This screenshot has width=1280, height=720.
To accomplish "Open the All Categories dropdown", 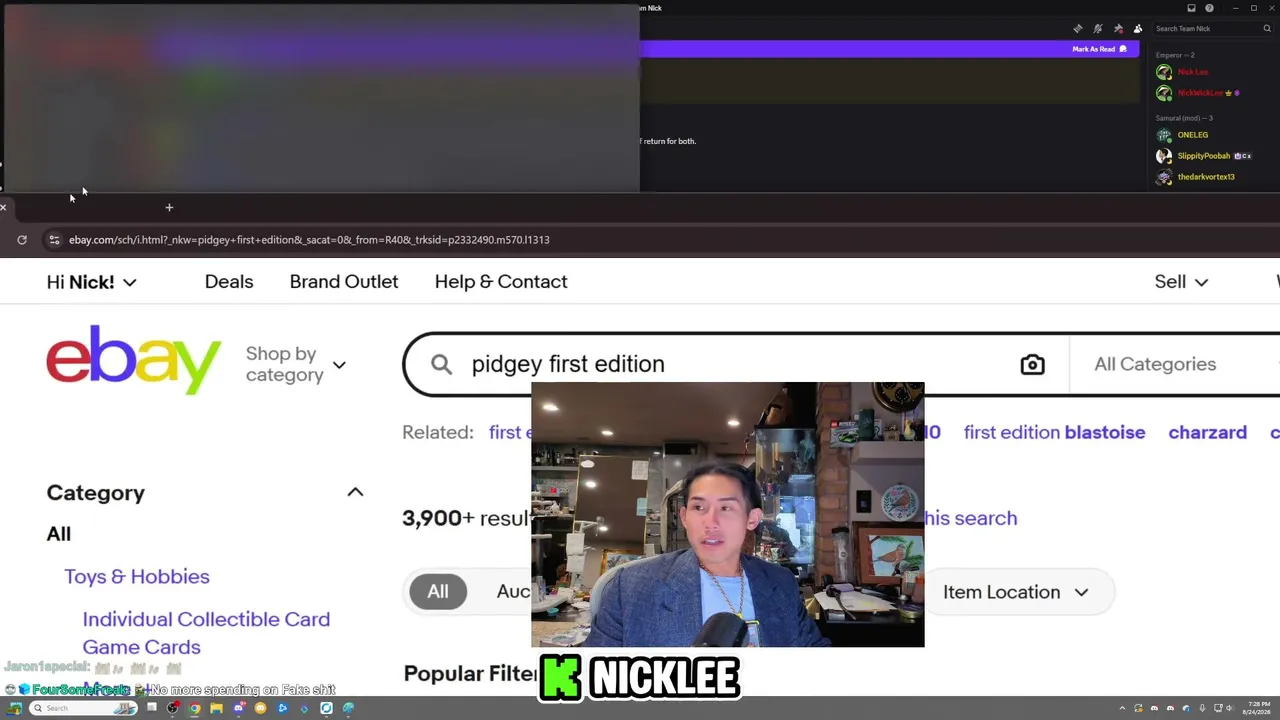I will click(1174, 364).
